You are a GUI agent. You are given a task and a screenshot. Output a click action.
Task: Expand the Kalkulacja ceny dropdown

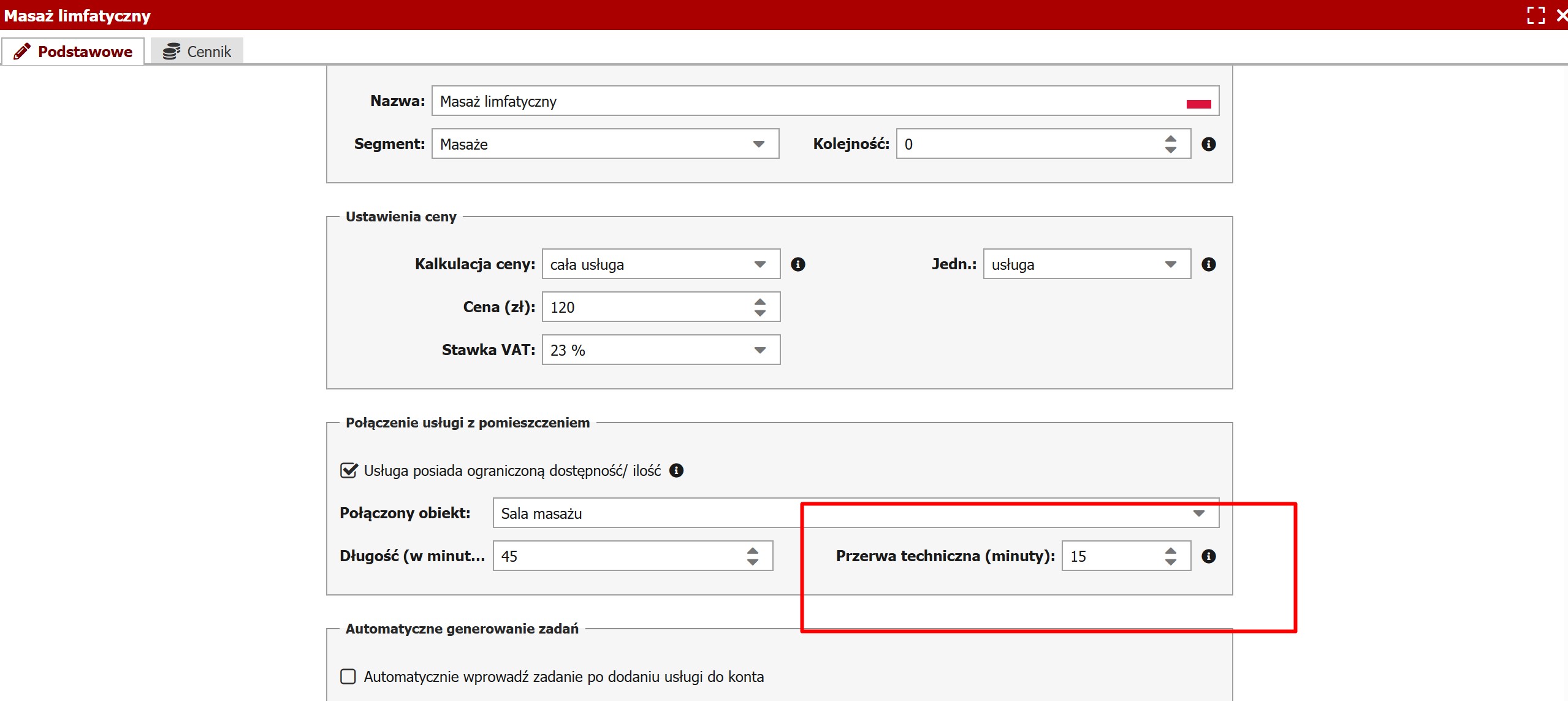point(759,264)
